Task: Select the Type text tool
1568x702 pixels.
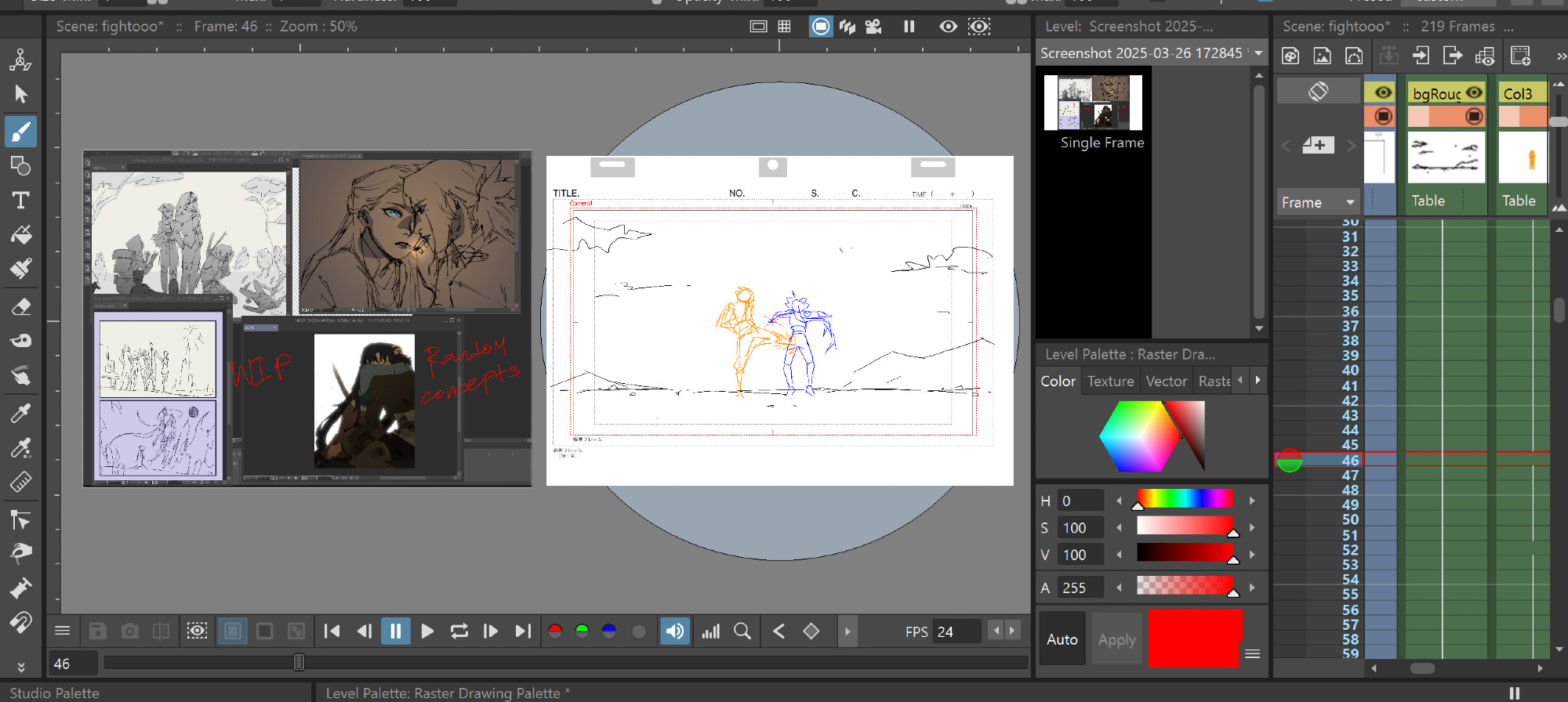Action: 20,201
